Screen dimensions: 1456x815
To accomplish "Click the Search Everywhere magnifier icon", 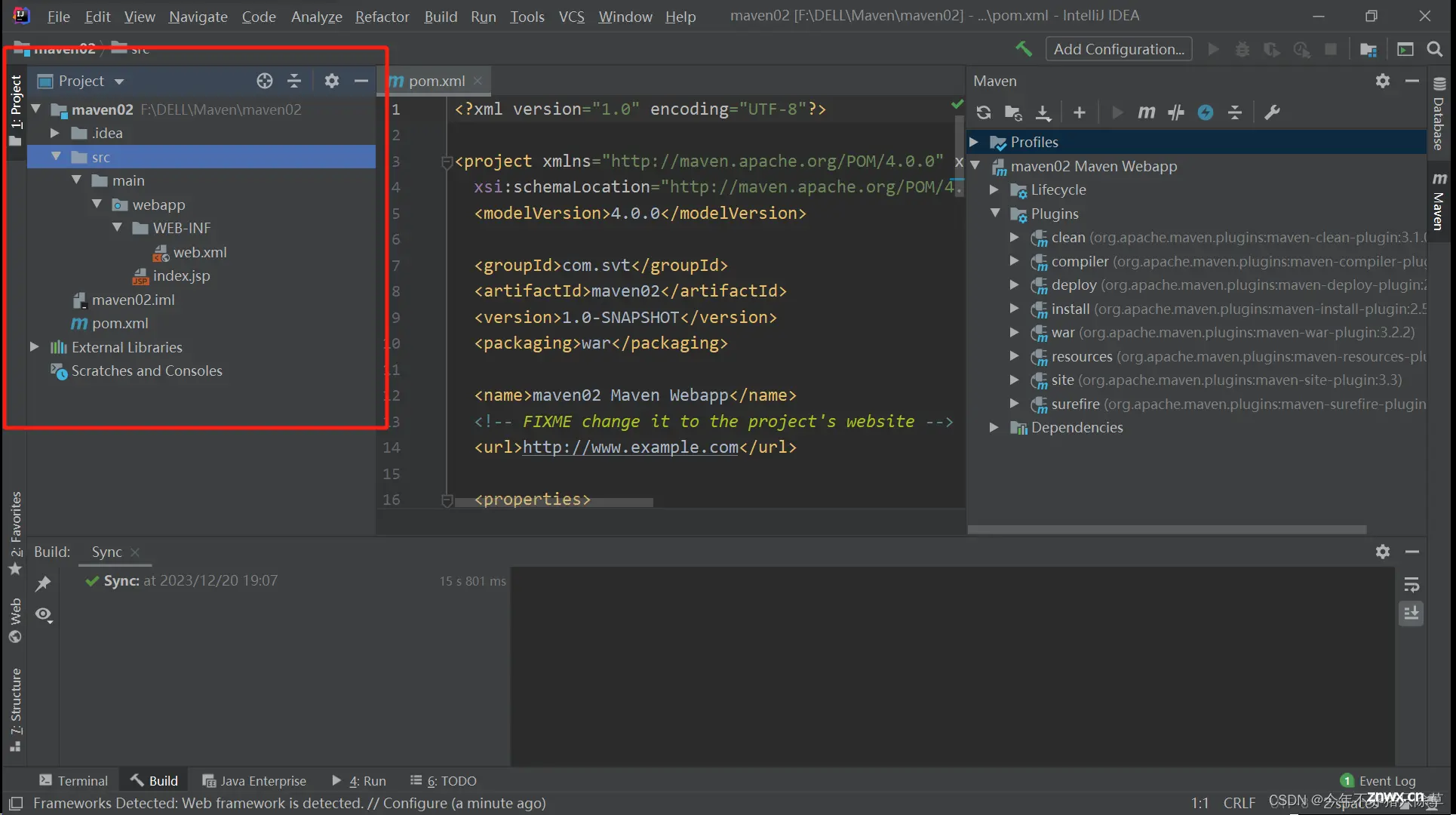I will point(1435,49).
